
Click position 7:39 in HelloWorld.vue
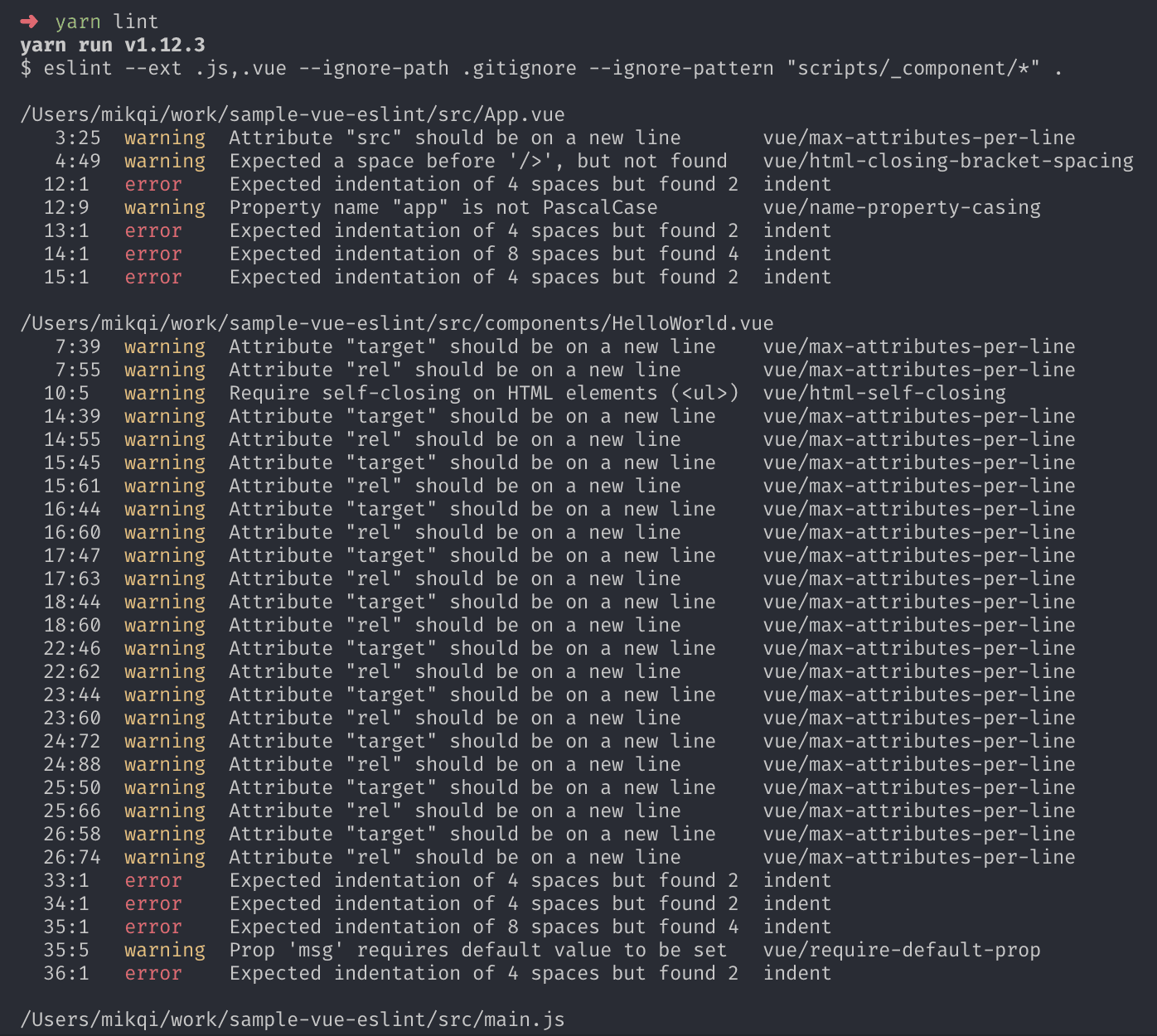click(x=78, y=346)
